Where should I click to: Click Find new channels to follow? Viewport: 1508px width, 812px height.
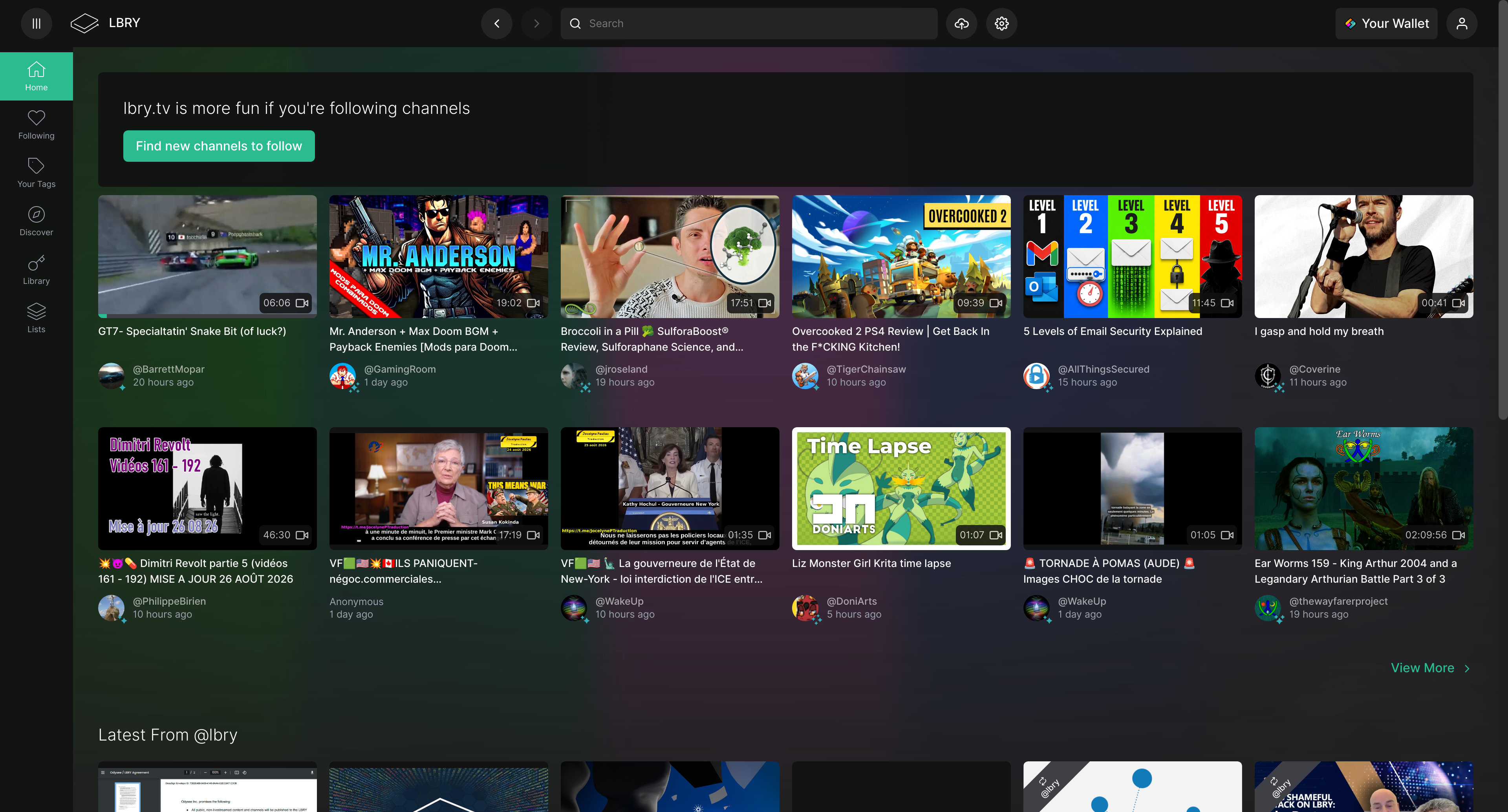[219, 146]
